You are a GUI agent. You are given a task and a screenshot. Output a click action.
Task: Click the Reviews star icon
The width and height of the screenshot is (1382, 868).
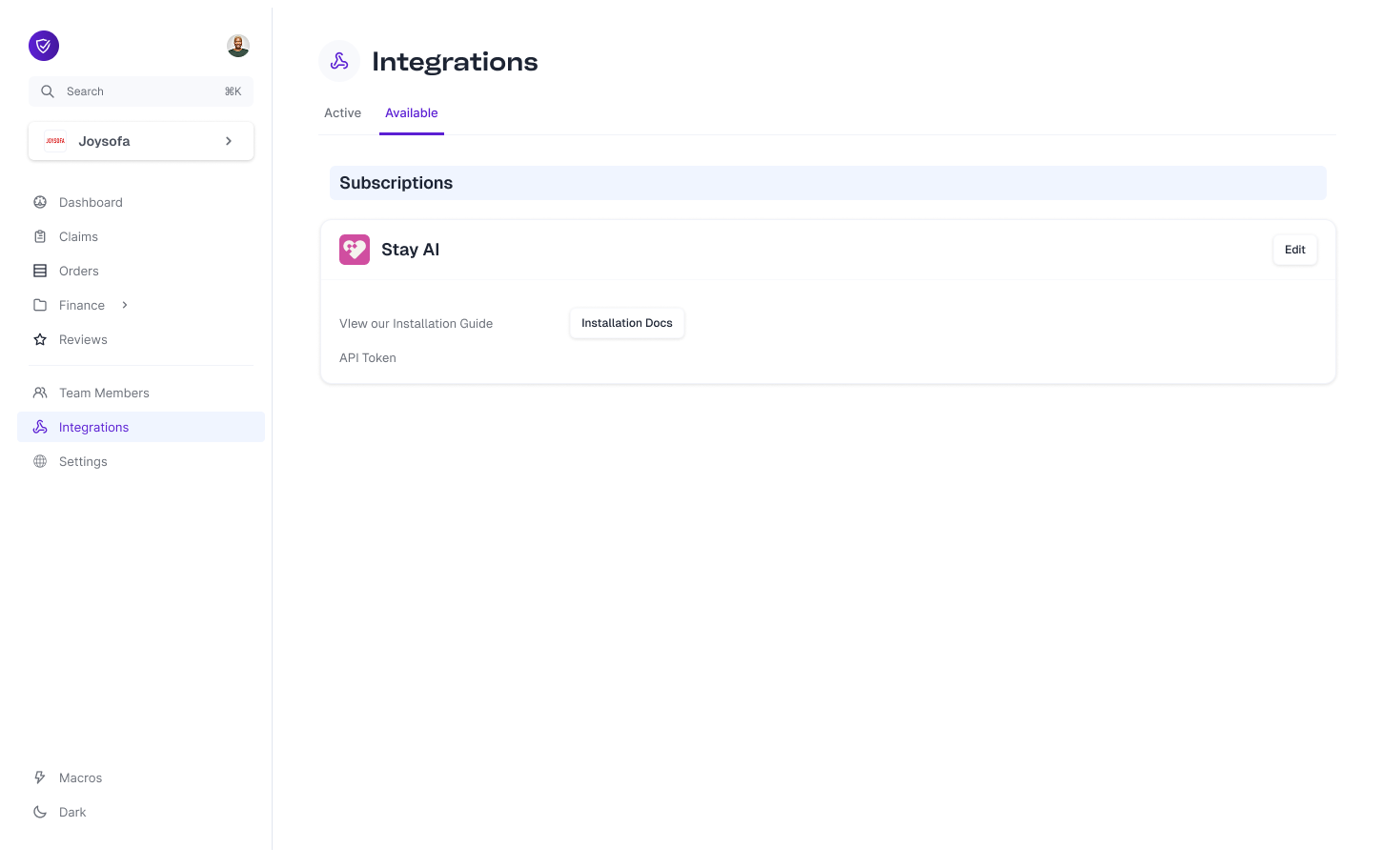click(x=39, y=339)
